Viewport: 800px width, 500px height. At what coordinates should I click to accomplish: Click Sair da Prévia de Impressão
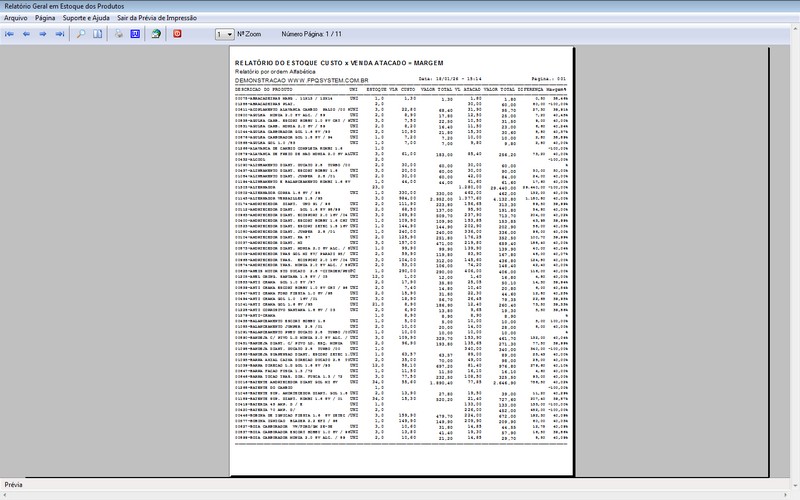click(x=158, y=18)
